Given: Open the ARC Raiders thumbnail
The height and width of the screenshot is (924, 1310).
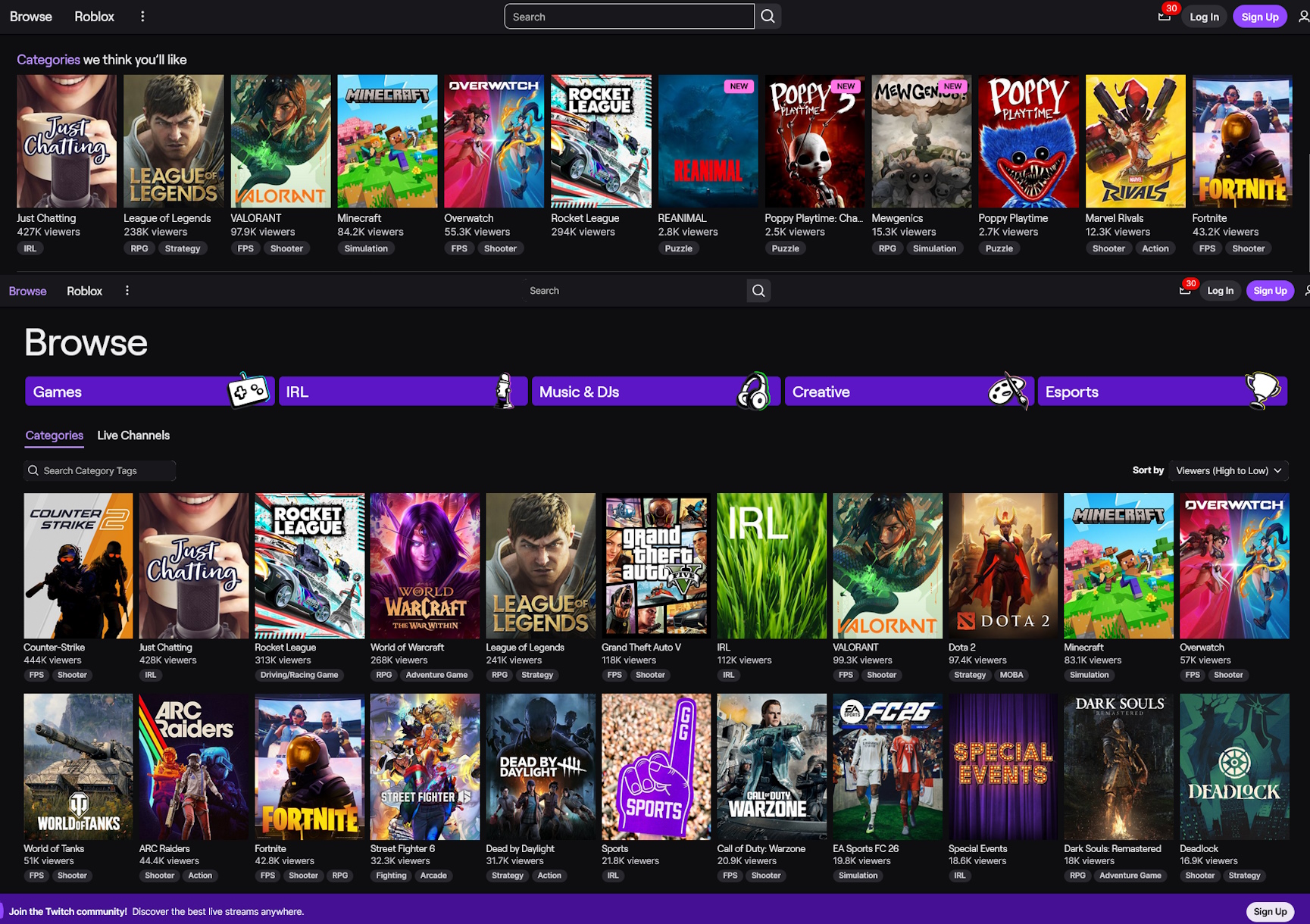Looking at the screenshot, I should coord(194,766).
